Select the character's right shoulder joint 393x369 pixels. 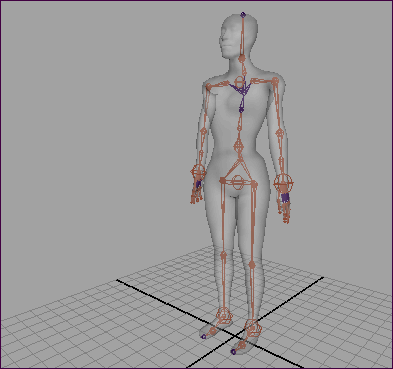click(208, 87)
